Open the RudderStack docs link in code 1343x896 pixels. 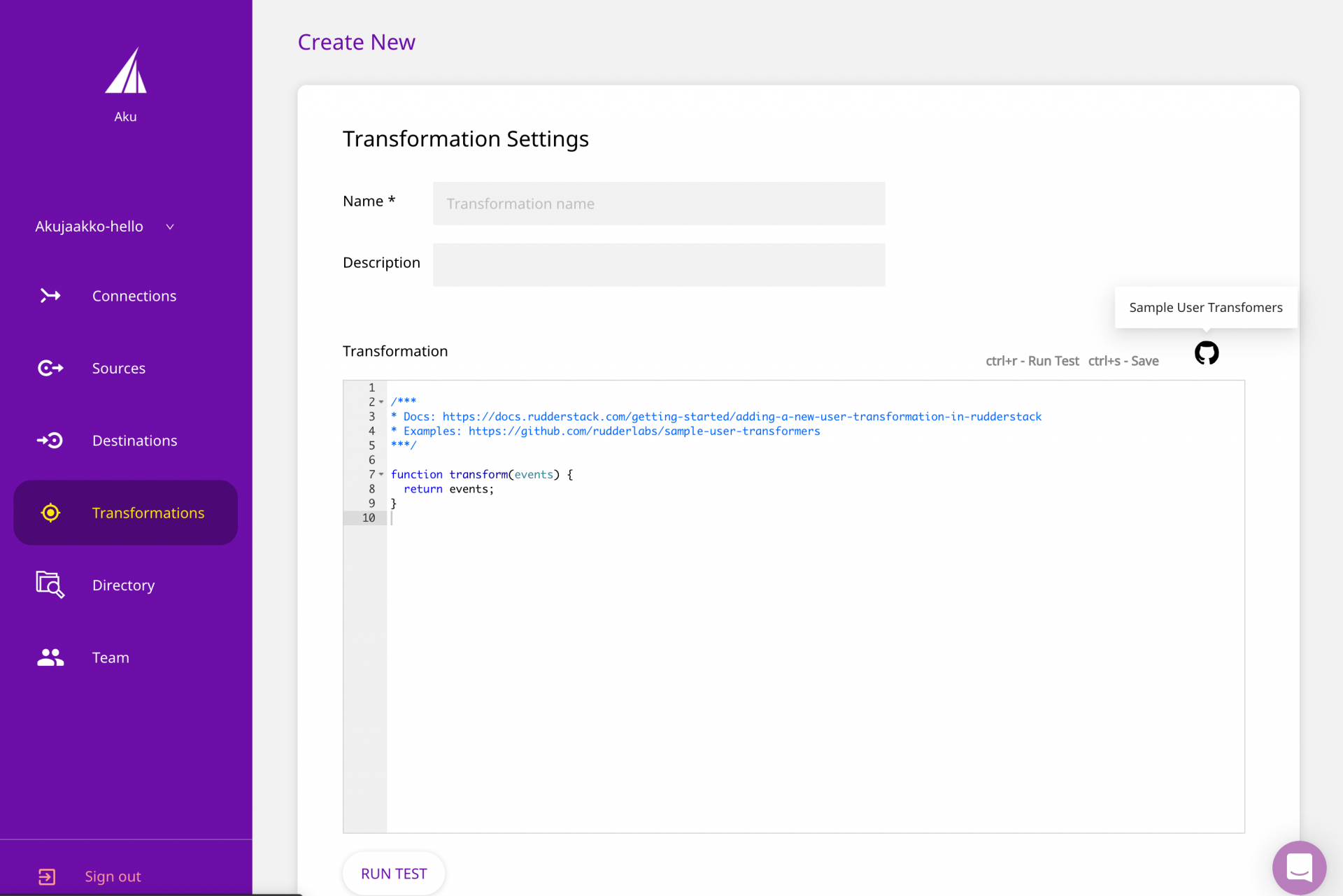741,416
